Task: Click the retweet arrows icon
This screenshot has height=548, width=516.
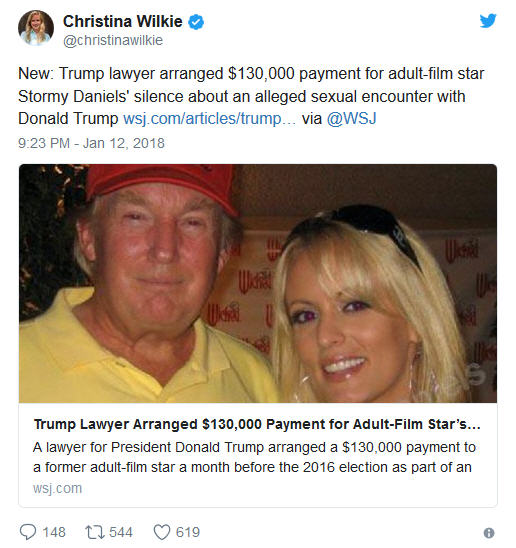Action: pyautogui.click(x=95, y=532)
